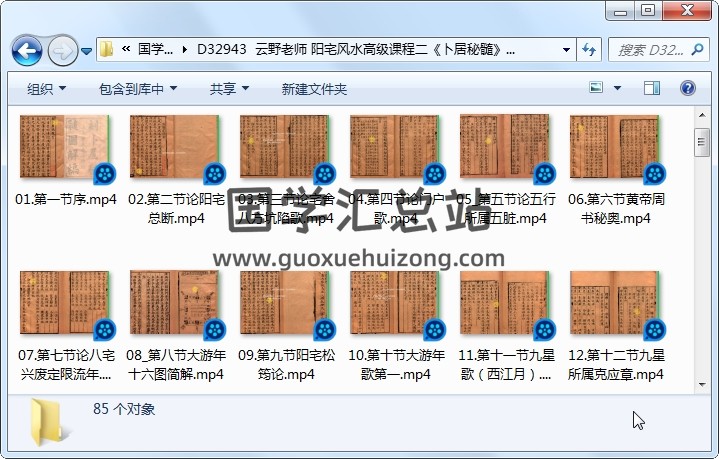Open the address bar history dropdown
This screenshot has width=719, height=459.
(566, 50)
